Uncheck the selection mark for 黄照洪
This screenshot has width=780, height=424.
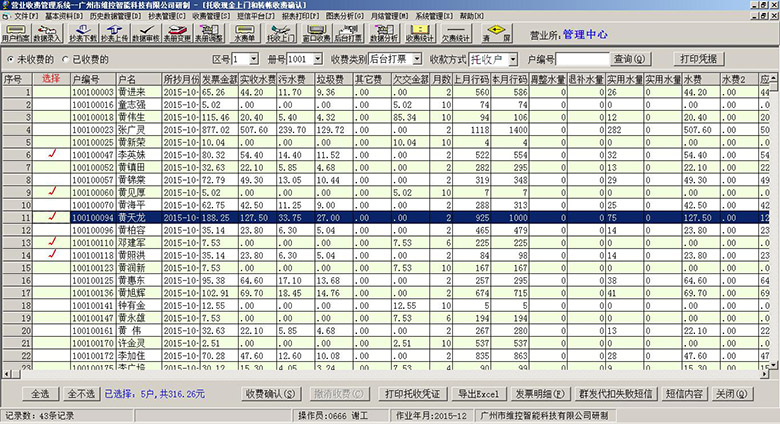(52, 255)
